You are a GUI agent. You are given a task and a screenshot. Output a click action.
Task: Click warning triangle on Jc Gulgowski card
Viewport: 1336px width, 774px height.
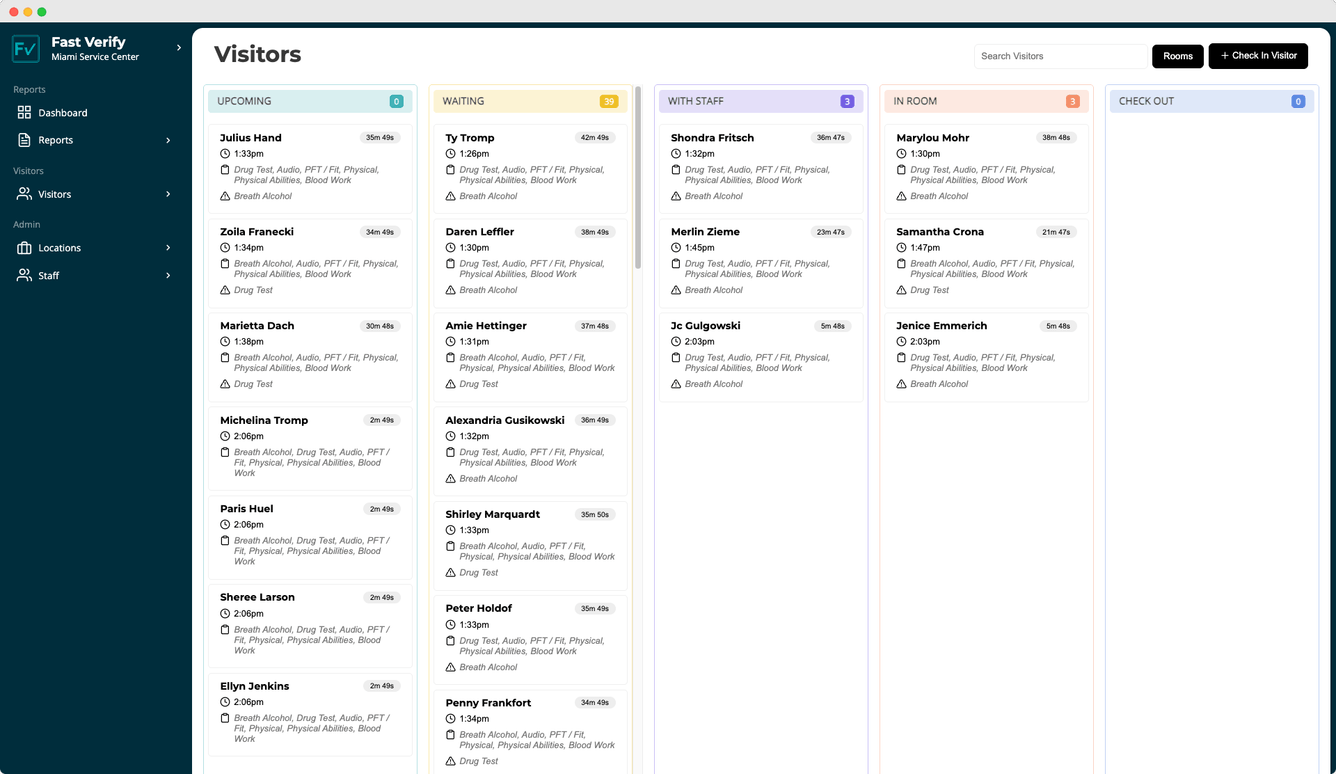click(x=676, y=384)
